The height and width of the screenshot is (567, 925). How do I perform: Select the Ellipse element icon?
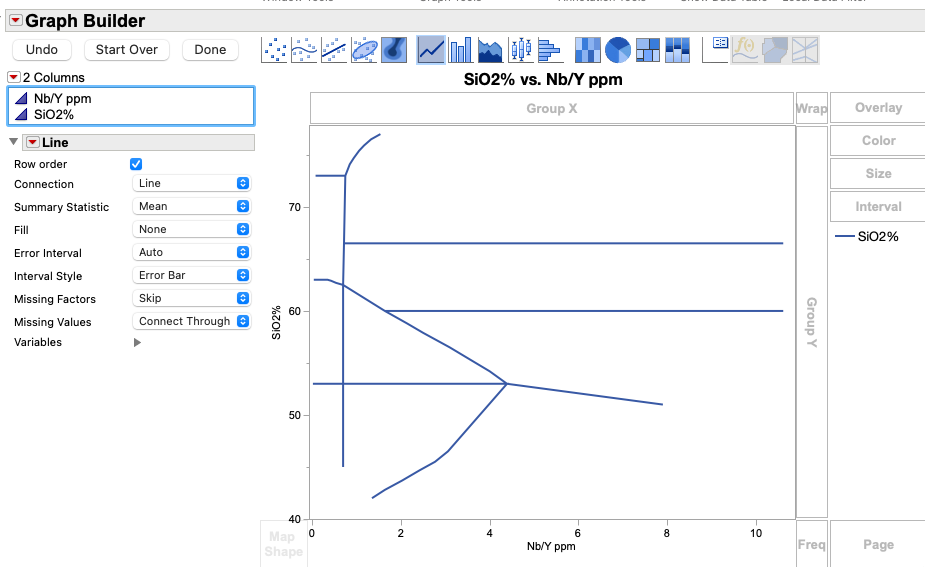(x=364, y=50)
